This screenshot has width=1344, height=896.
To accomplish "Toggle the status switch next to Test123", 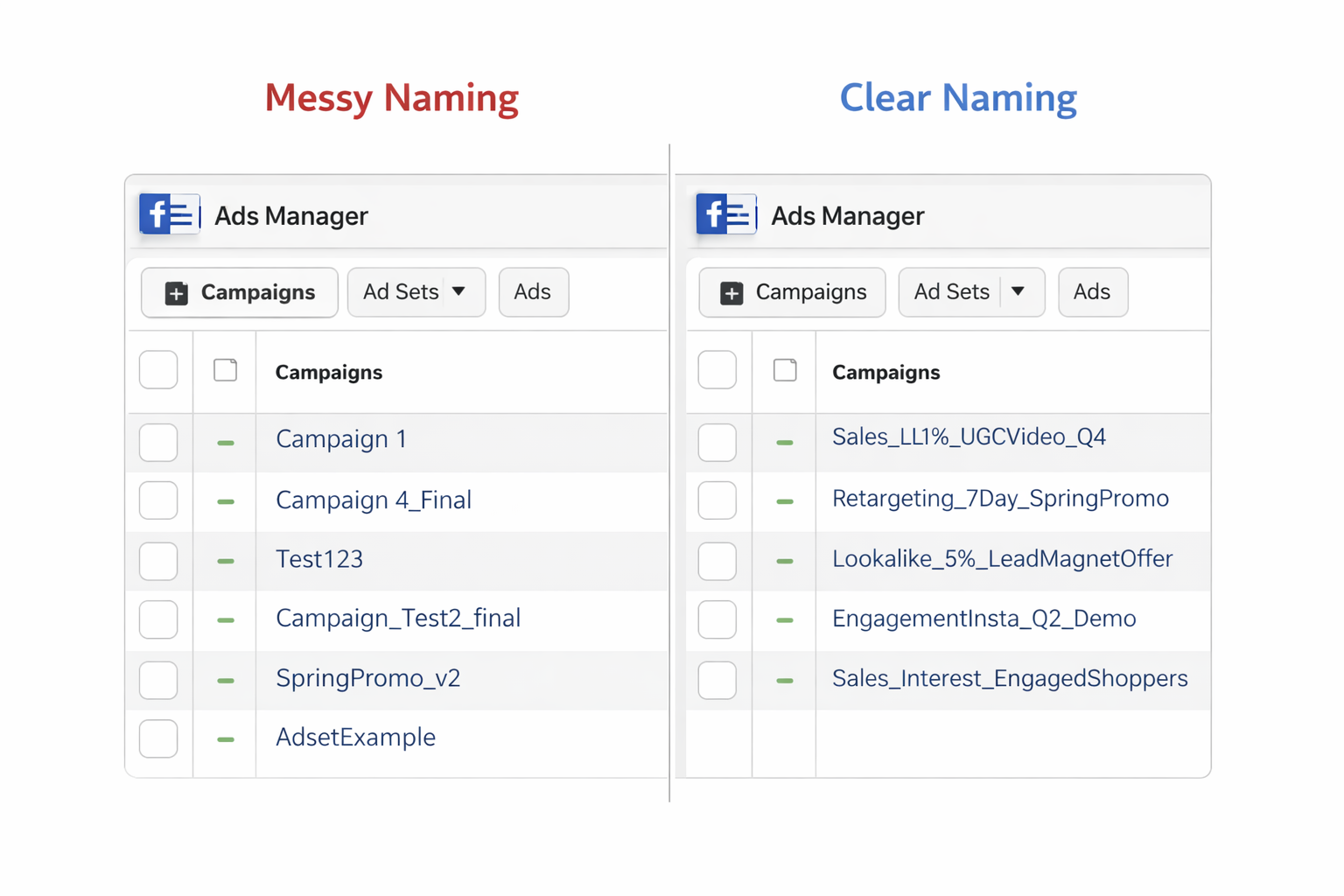I will pos(225,562).
